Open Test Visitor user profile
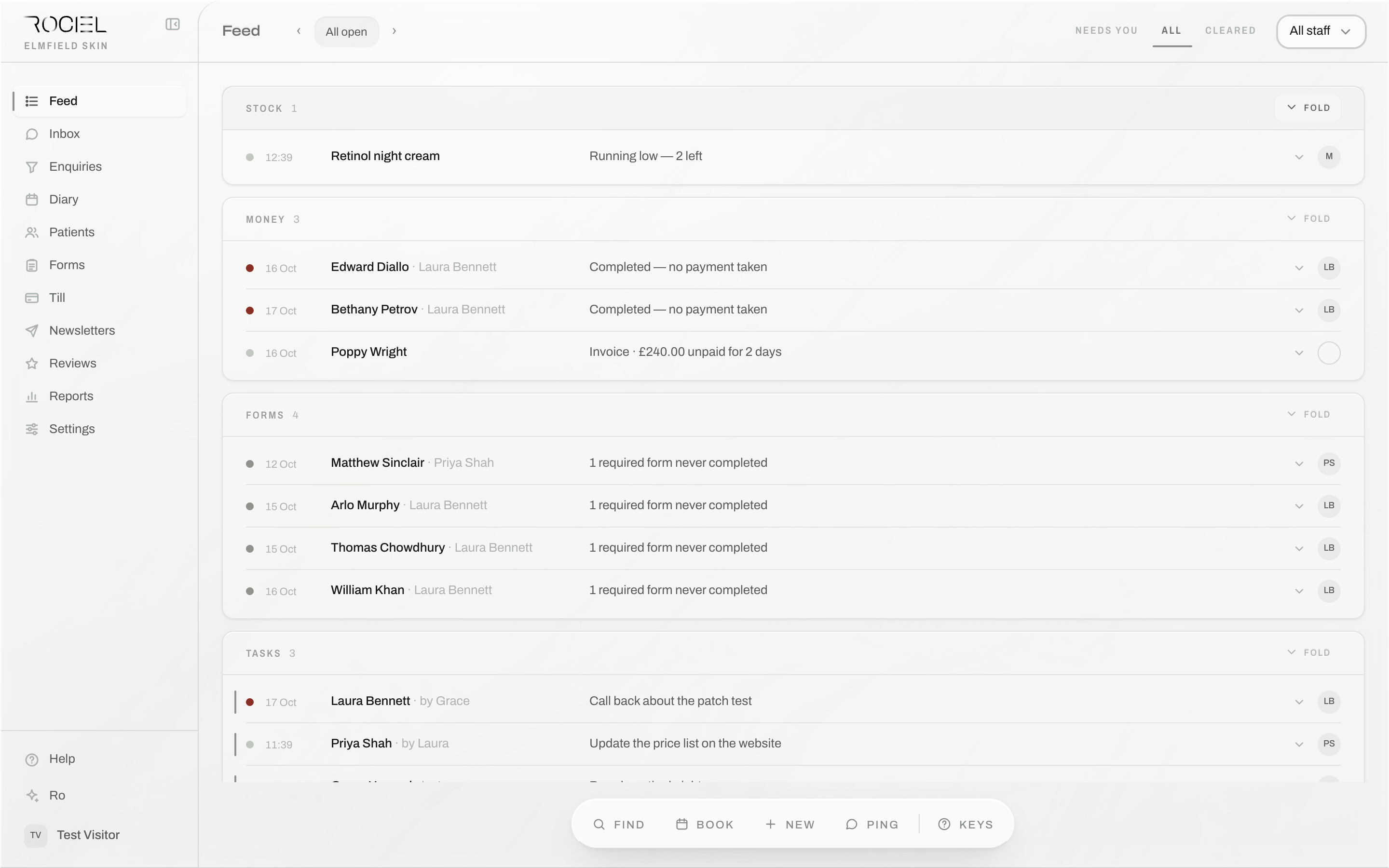 pyautogui.click(x=99, y=835)
